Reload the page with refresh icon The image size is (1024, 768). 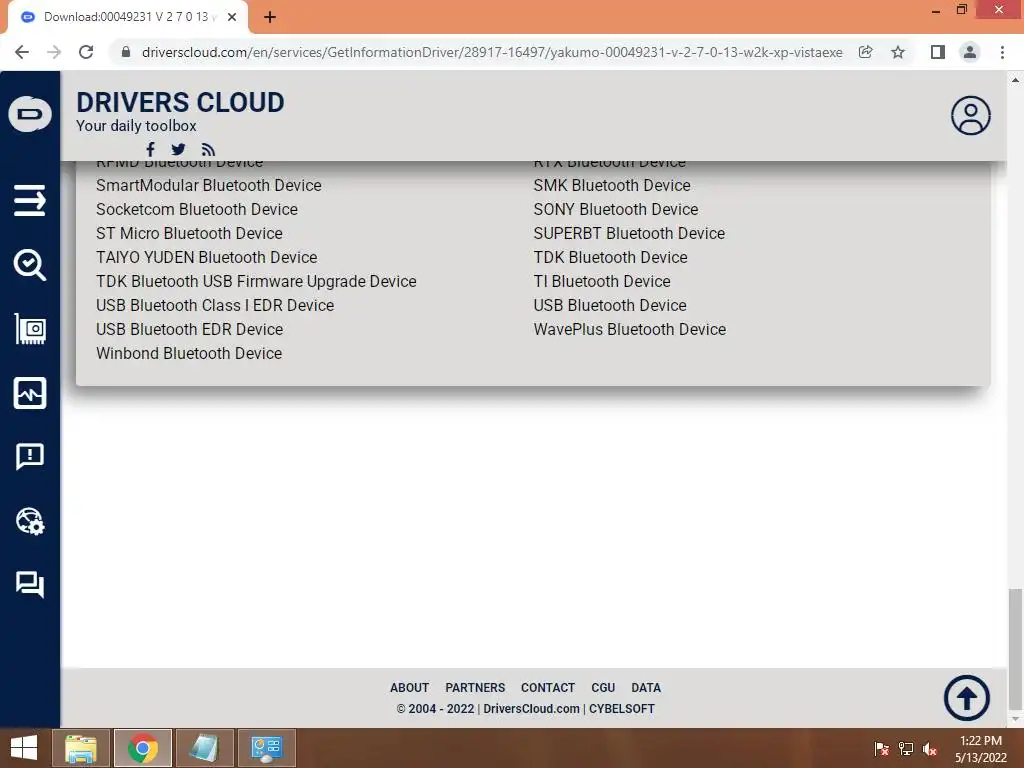[86, 52]
